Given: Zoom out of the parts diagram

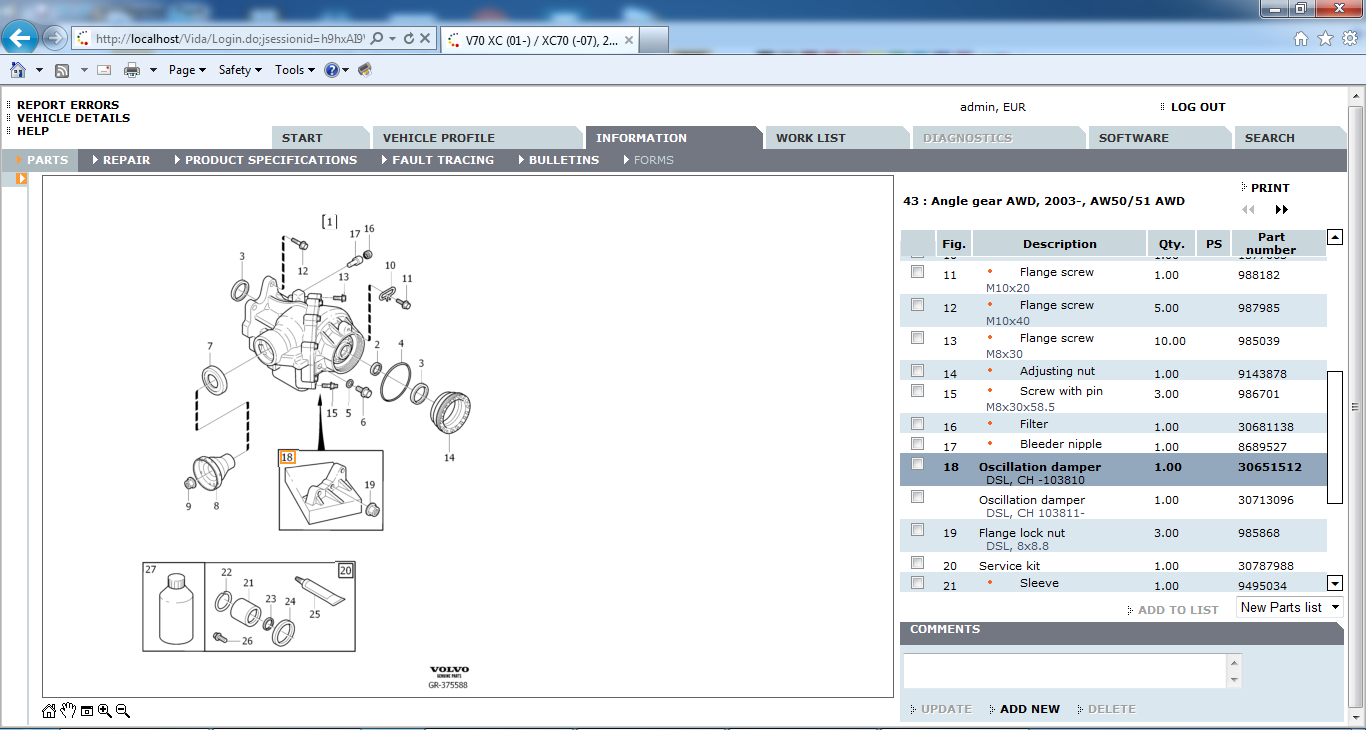Looking at the screenshot, I should 123,711.
